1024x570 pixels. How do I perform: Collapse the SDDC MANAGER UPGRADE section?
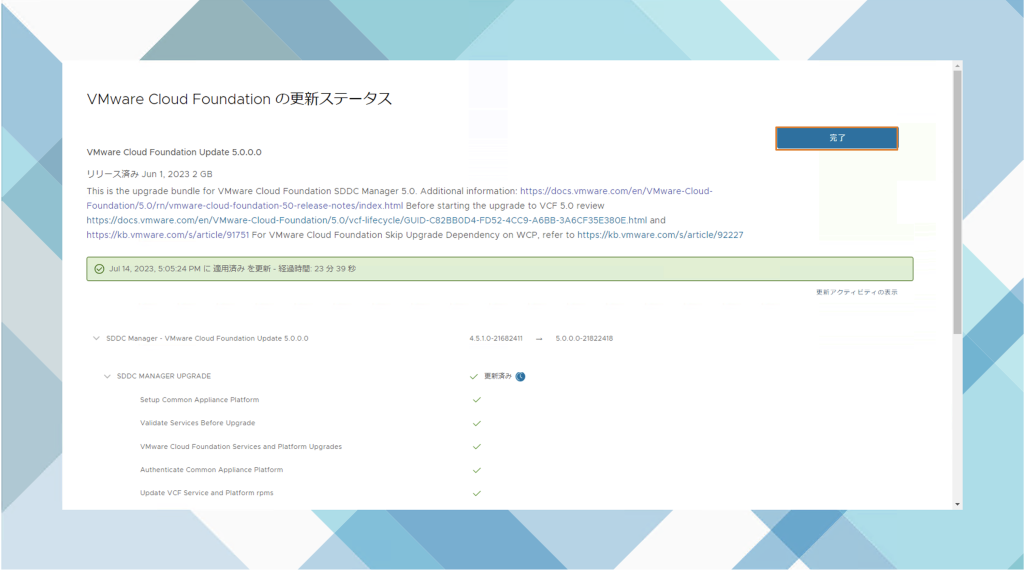click(x=107, y=376)
